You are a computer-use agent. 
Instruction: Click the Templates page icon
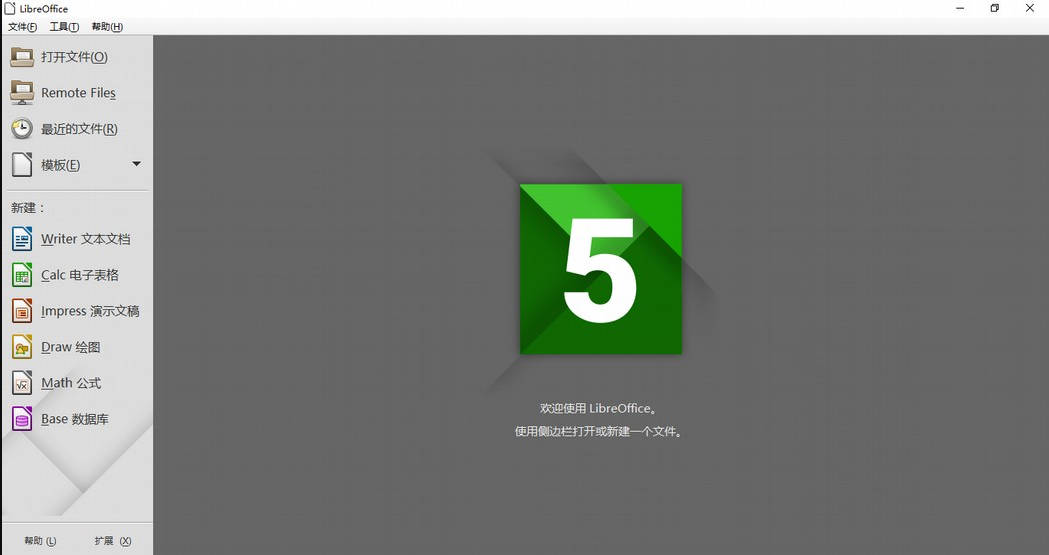tap(22, 165)
